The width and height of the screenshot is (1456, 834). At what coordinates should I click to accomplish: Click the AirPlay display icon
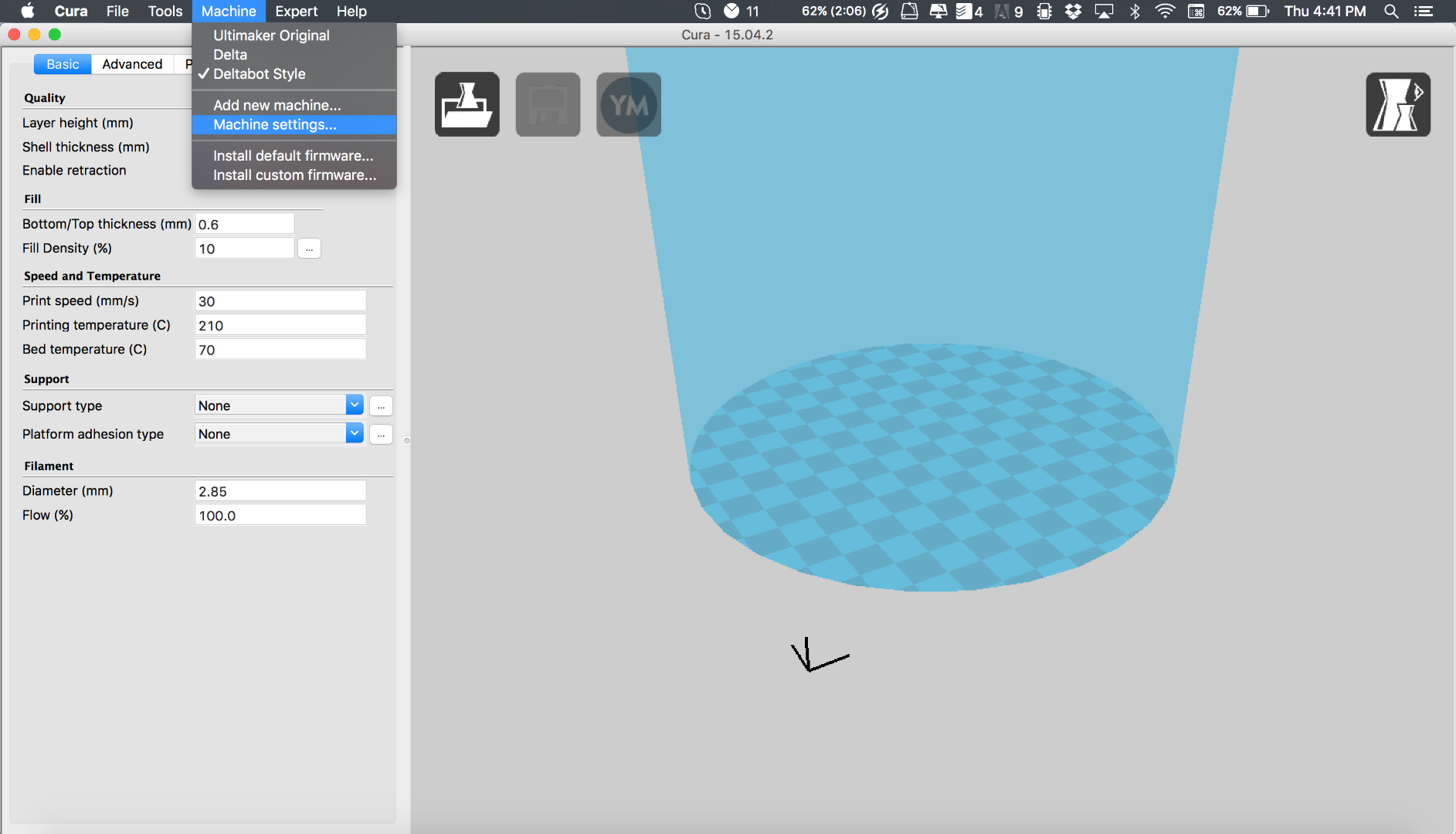click(x=1105, y=11)
